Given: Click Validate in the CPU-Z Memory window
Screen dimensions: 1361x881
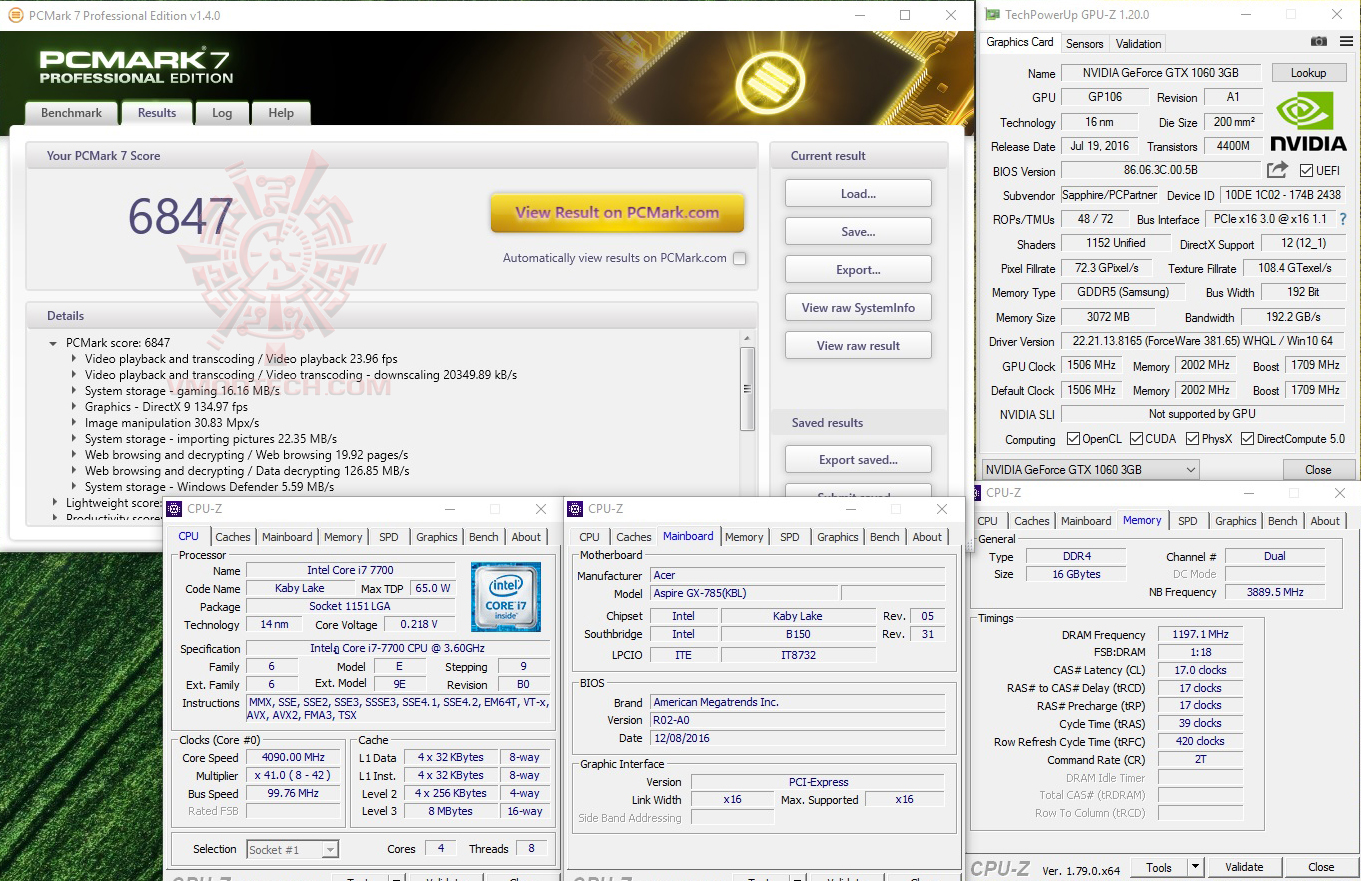Looking at the screenshot, I should point(1244,867).
